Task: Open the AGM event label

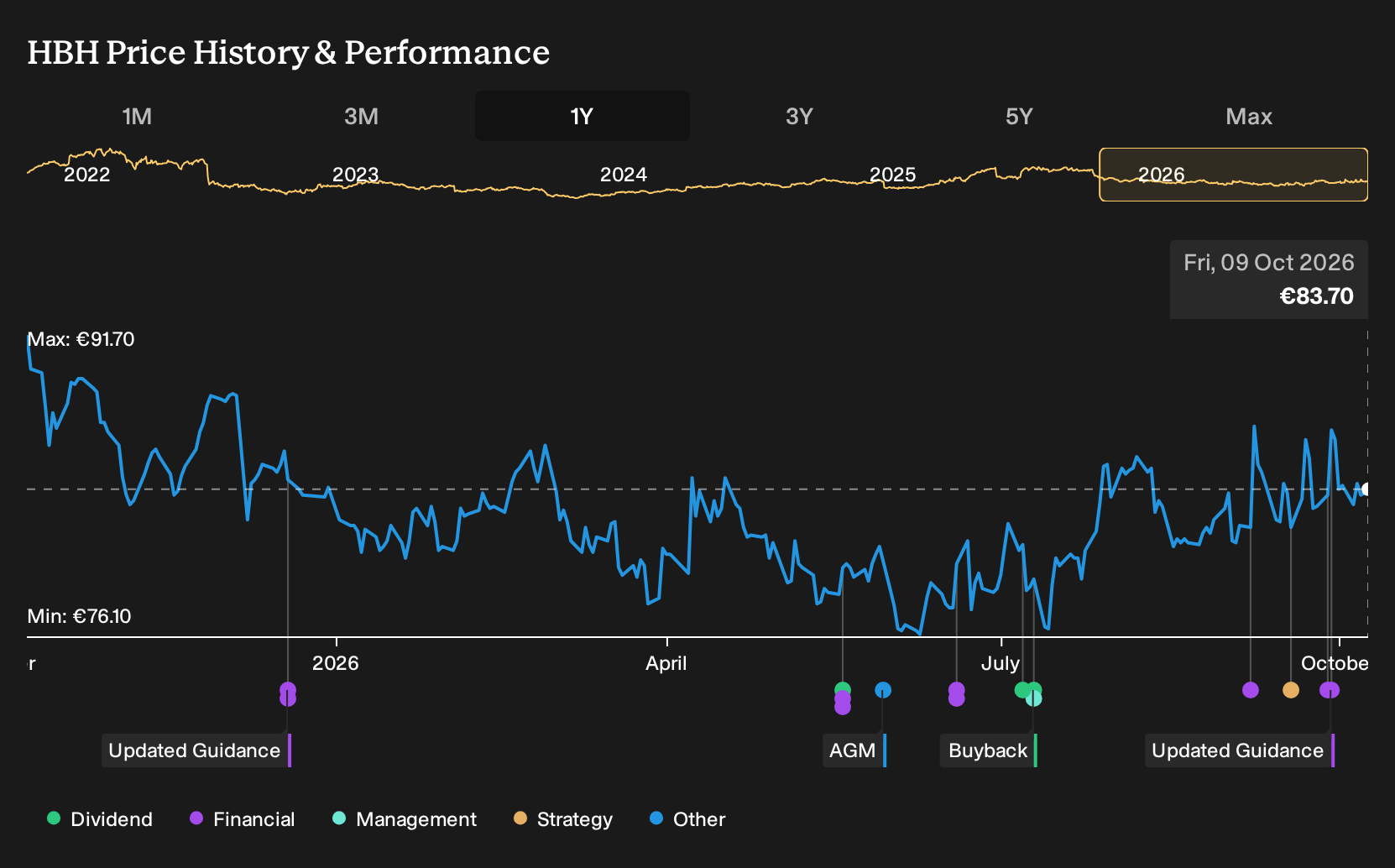Action: [854, 750]
